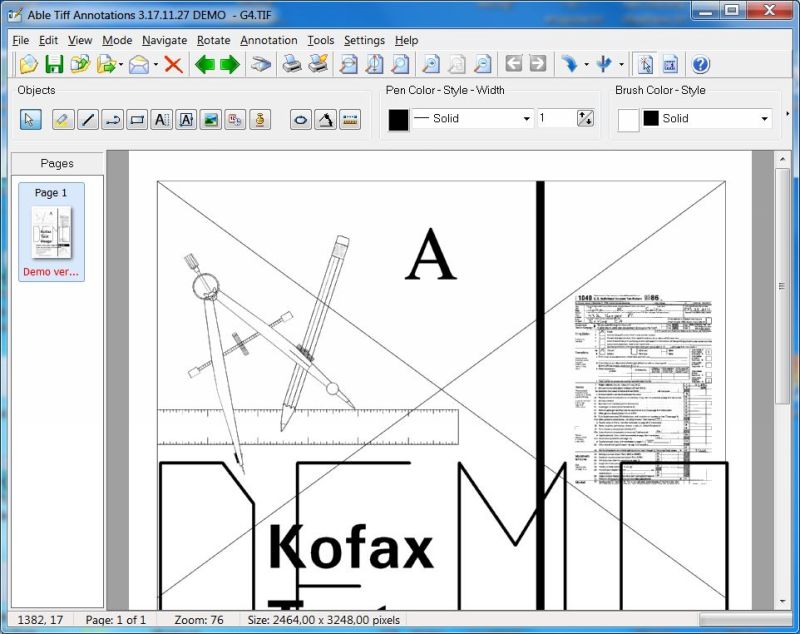This screenshot has width=800, height=634.
Task: Click the export document icon with green arrow
Action: click(x=107, y=65)
